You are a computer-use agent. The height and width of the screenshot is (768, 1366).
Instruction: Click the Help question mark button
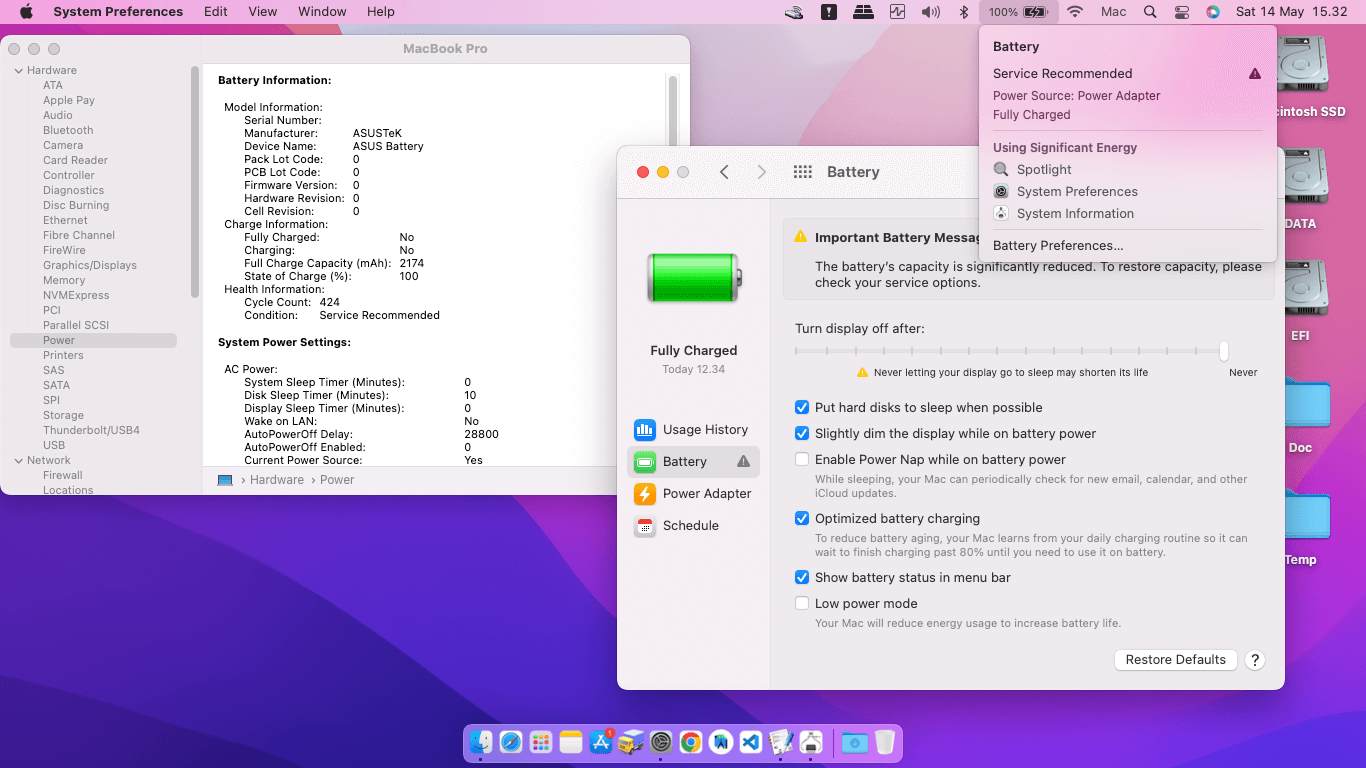1256,660
